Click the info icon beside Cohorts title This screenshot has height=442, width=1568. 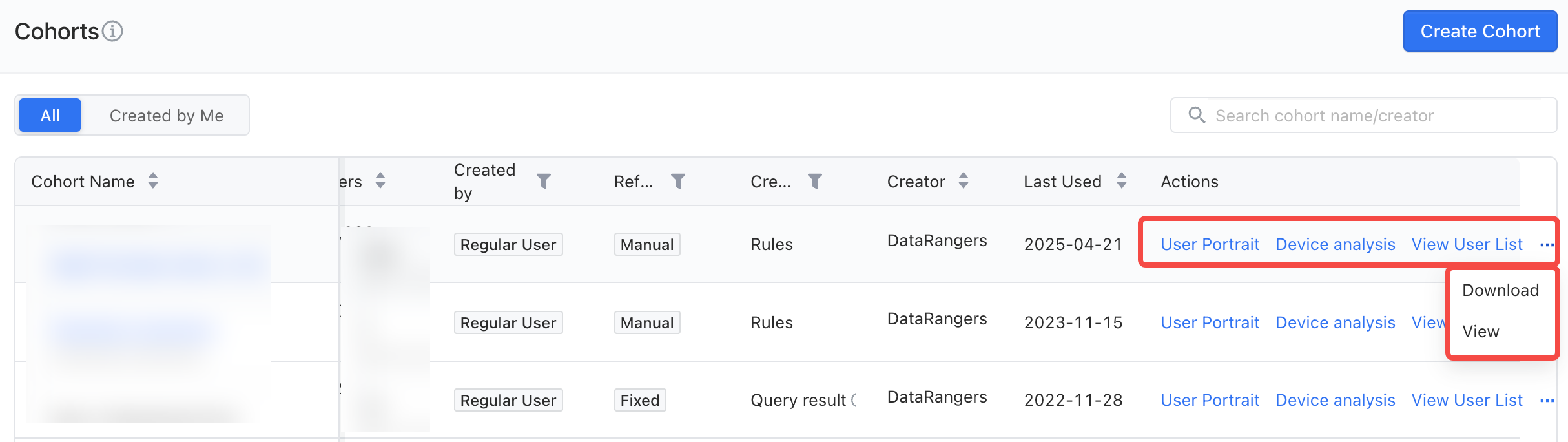pyautogui.click(x=112, y=31)
